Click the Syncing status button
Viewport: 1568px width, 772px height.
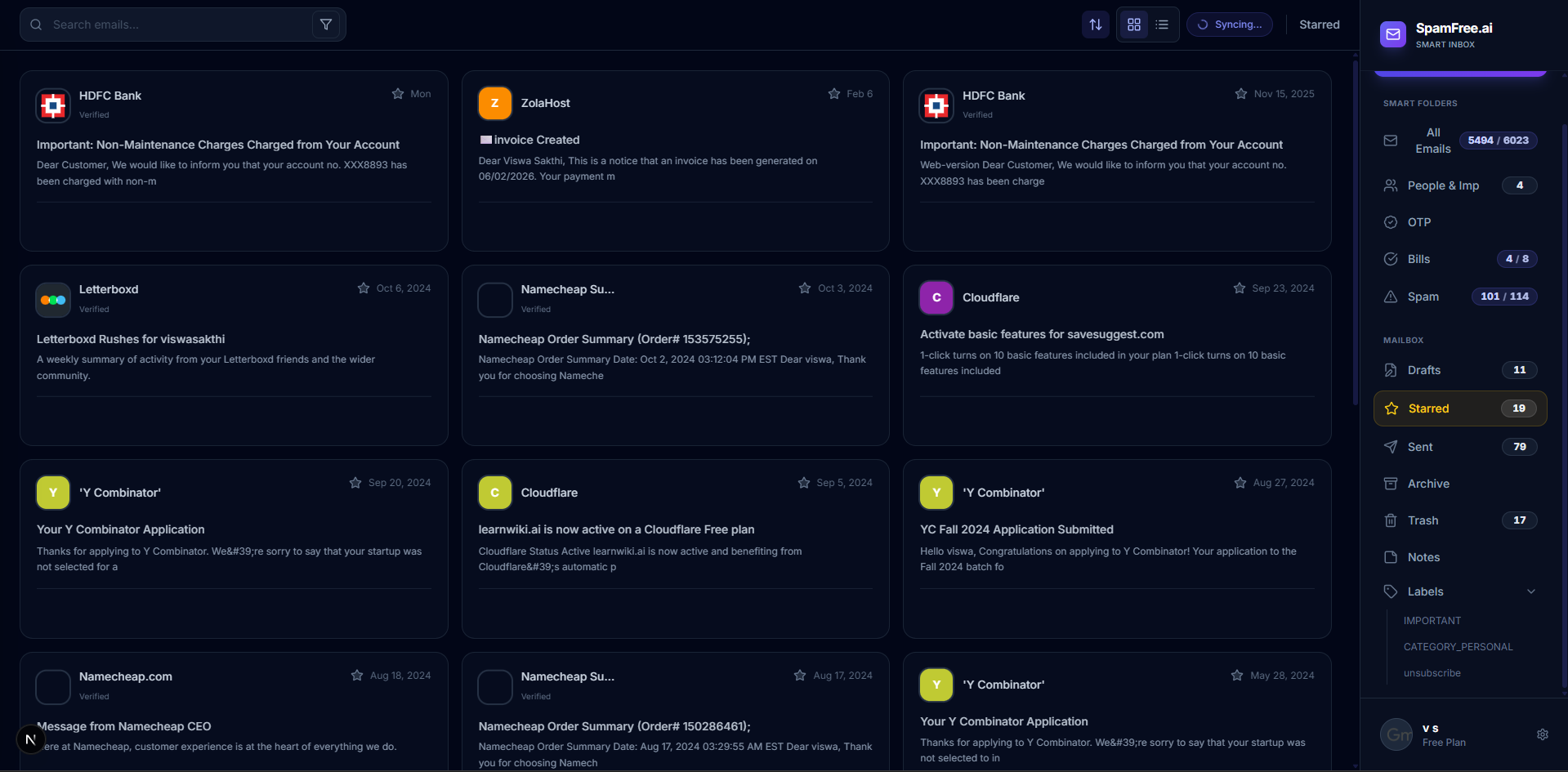[1229, 25]
